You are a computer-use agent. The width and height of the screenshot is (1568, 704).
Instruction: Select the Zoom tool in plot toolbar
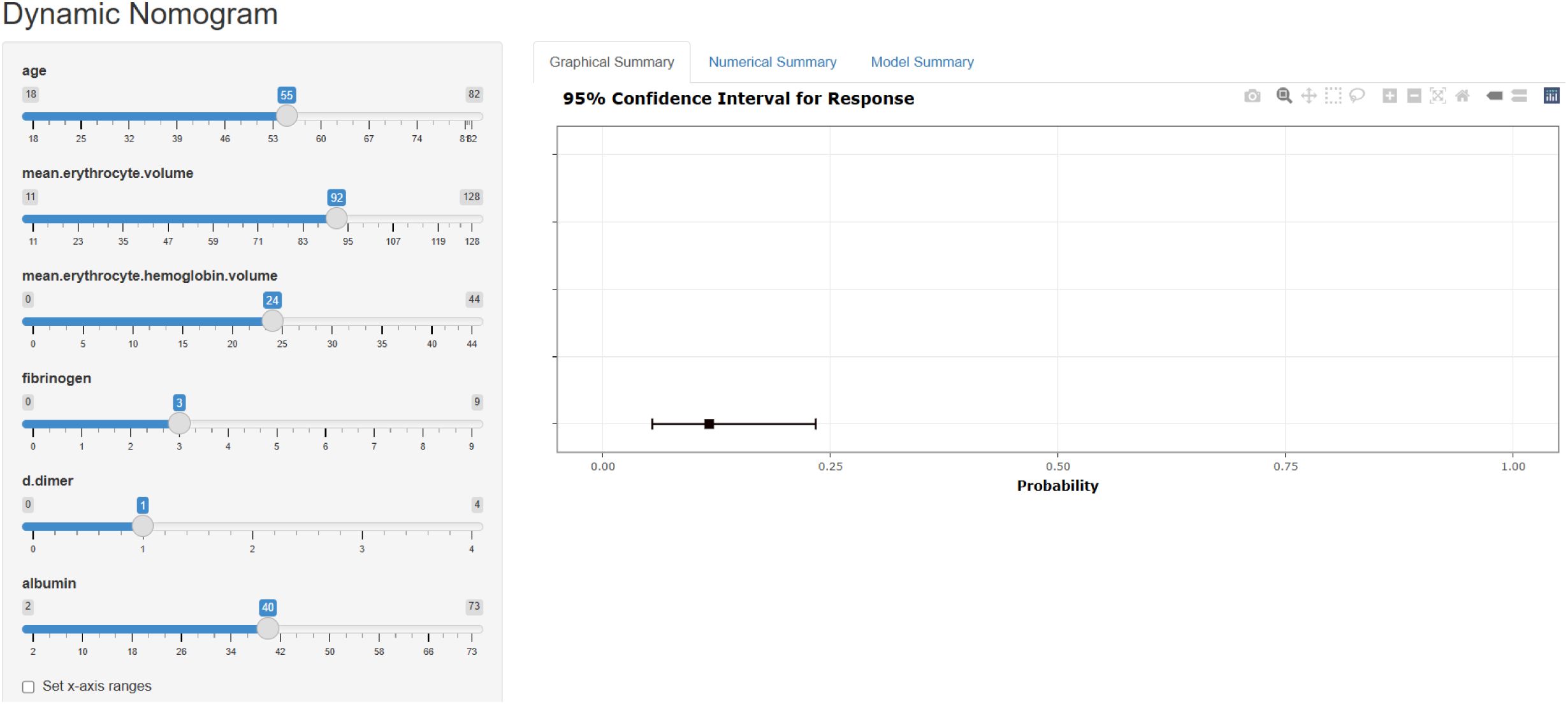tap(1284, 96)
